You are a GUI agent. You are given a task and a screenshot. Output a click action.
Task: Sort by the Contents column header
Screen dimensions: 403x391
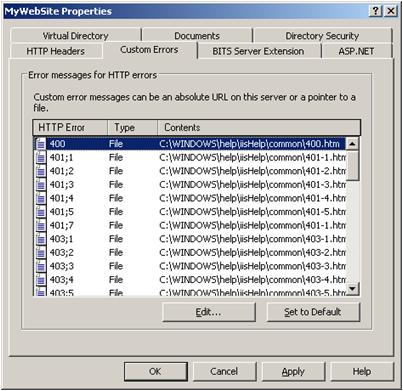(259, 127)
